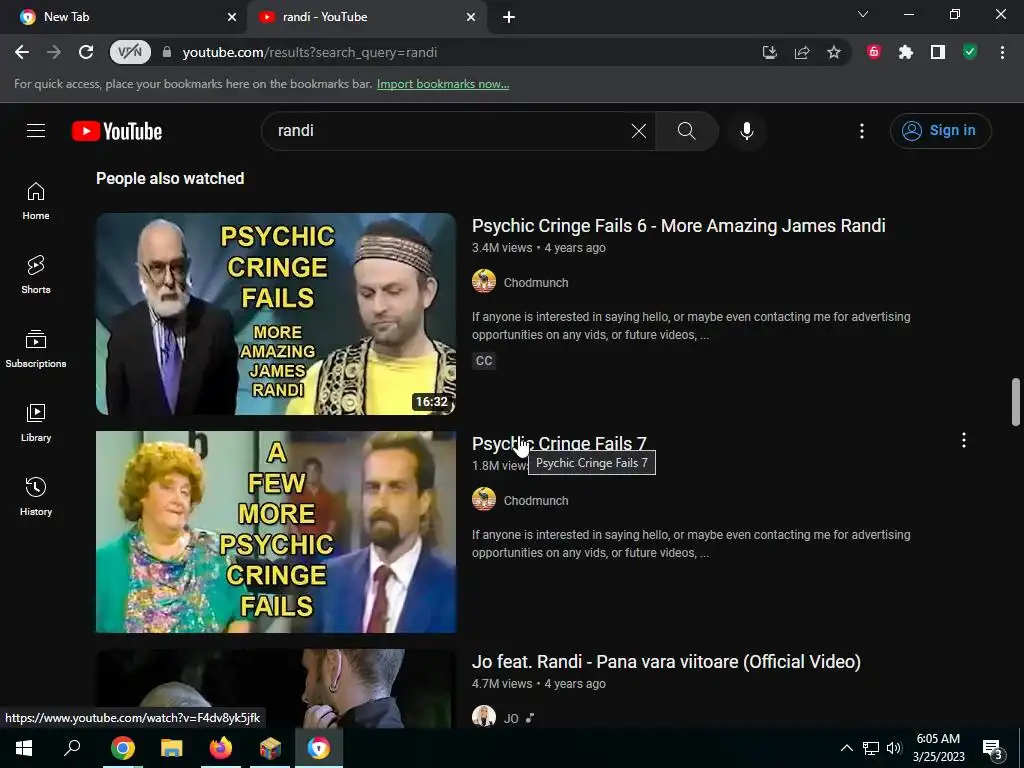This screenshot has width=1024, height=768.
Task: Click JO channel avatar
Action: (x=484, y=717)
